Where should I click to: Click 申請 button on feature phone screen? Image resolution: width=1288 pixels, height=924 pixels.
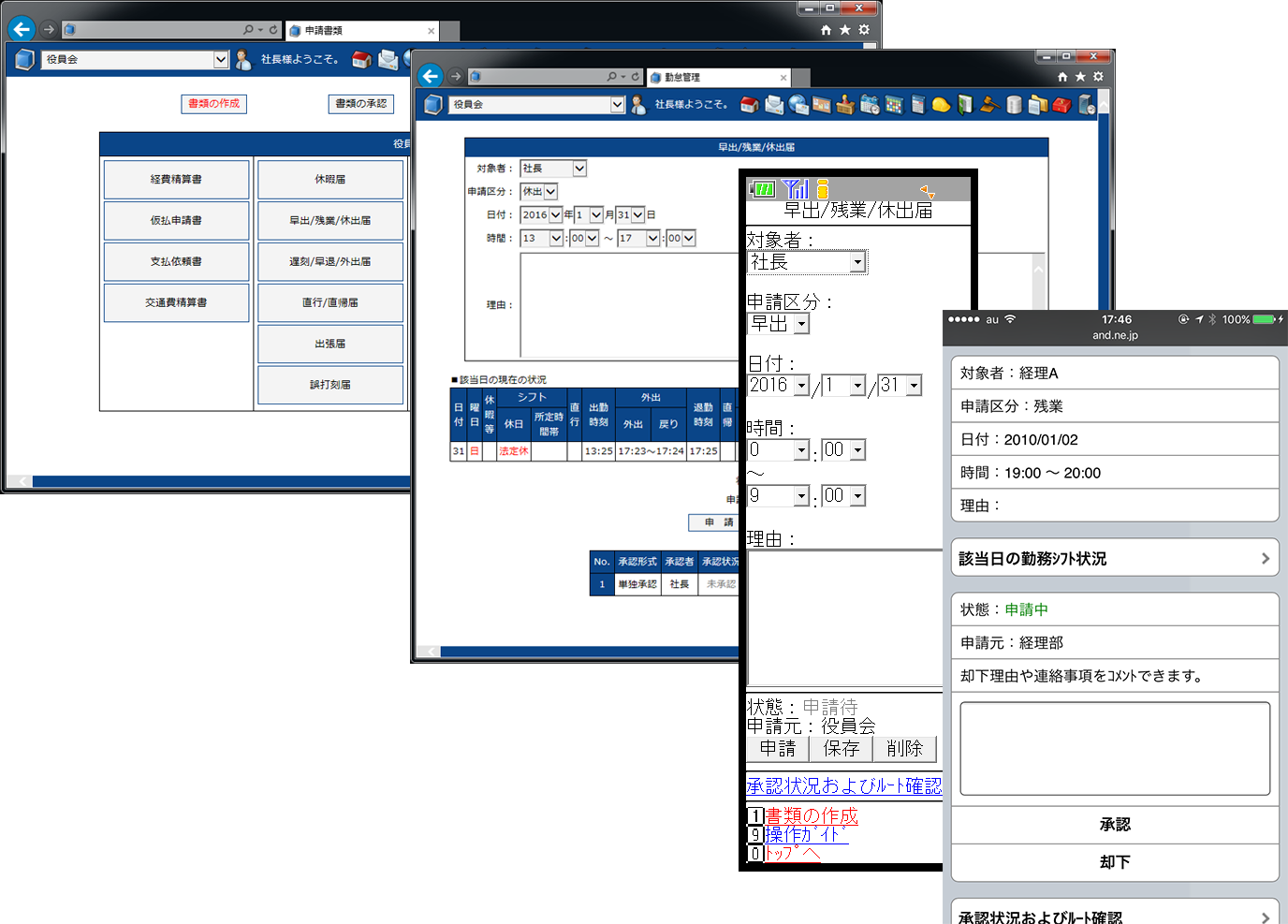click(x=778, y=749)
